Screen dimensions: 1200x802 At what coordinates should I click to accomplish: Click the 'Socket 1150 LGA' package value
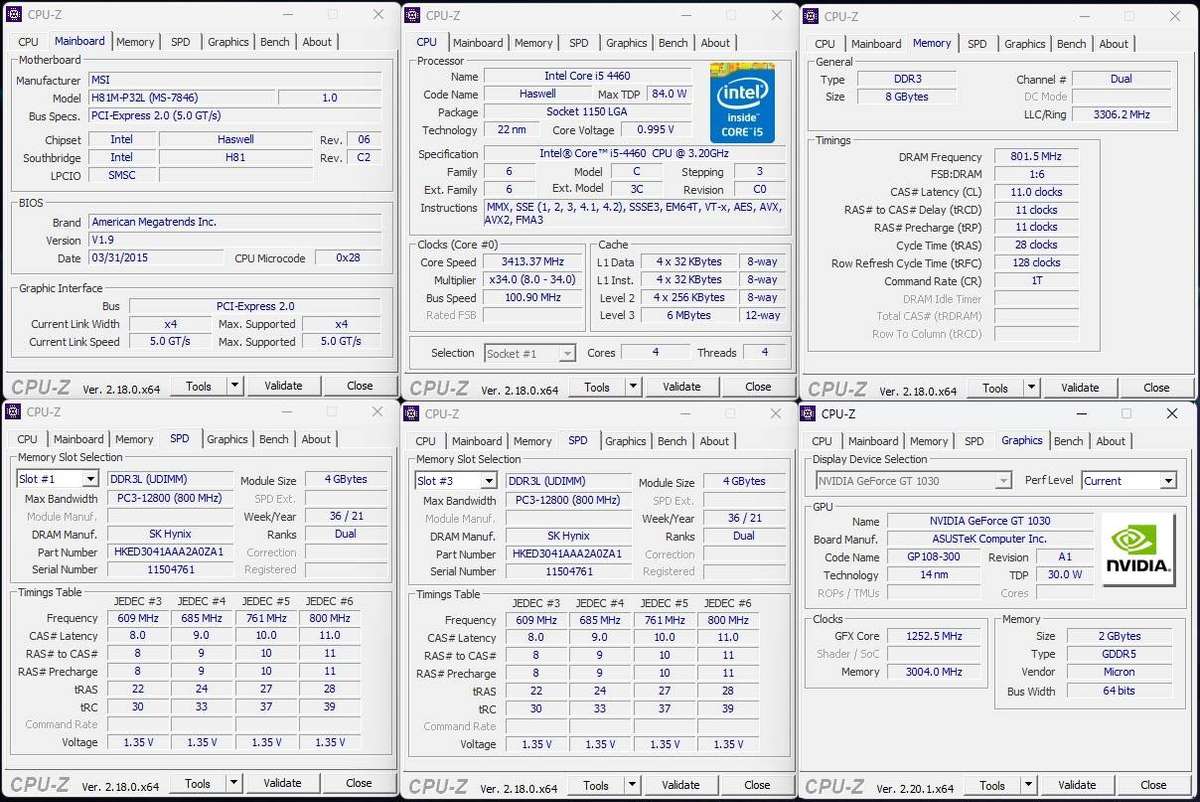point(587,112)
